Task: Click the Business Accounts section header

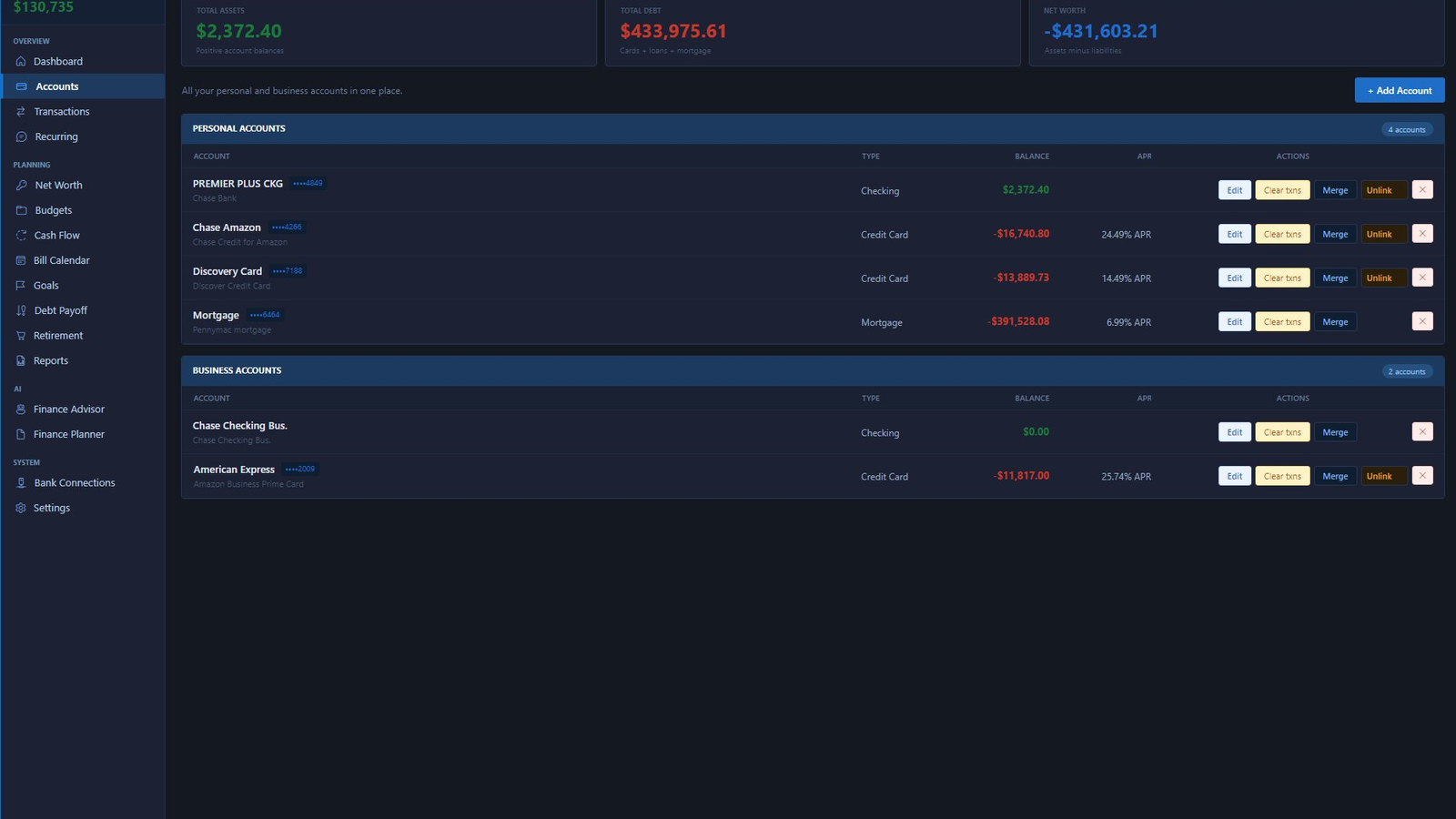Action: coord(813,370)
